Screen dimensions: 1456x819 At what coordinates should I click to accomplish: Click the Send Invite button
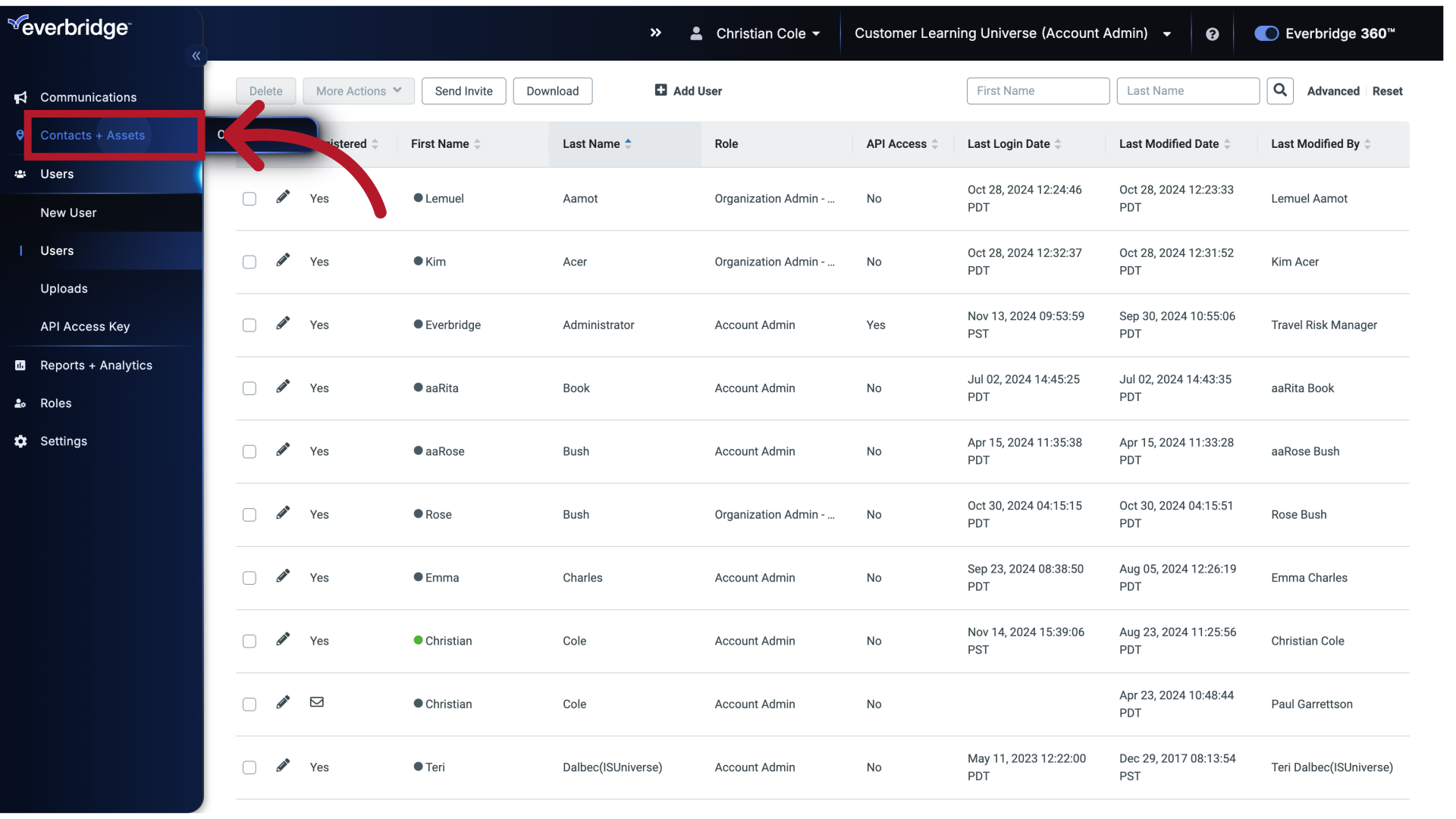[463, 90]
